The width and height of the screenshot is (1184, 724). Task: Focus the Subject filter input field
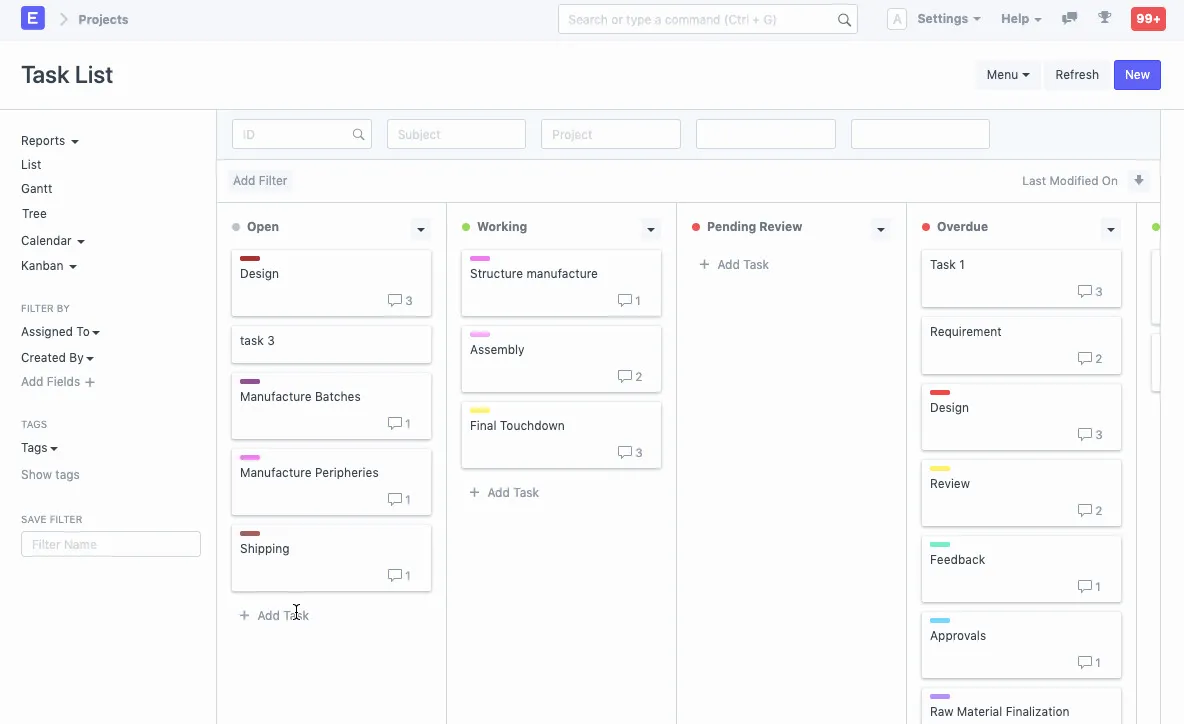coord(456,134)
